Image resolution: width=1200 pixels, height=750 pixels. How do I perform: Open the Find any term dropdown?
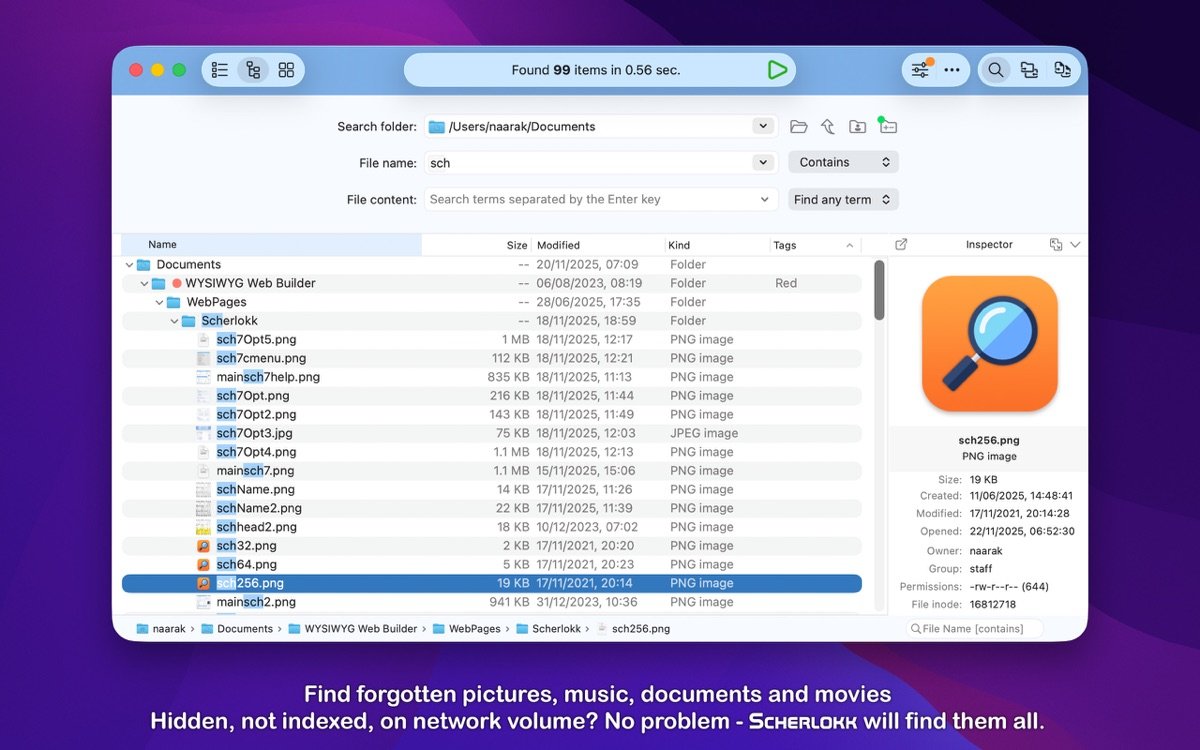pos(843,200)
